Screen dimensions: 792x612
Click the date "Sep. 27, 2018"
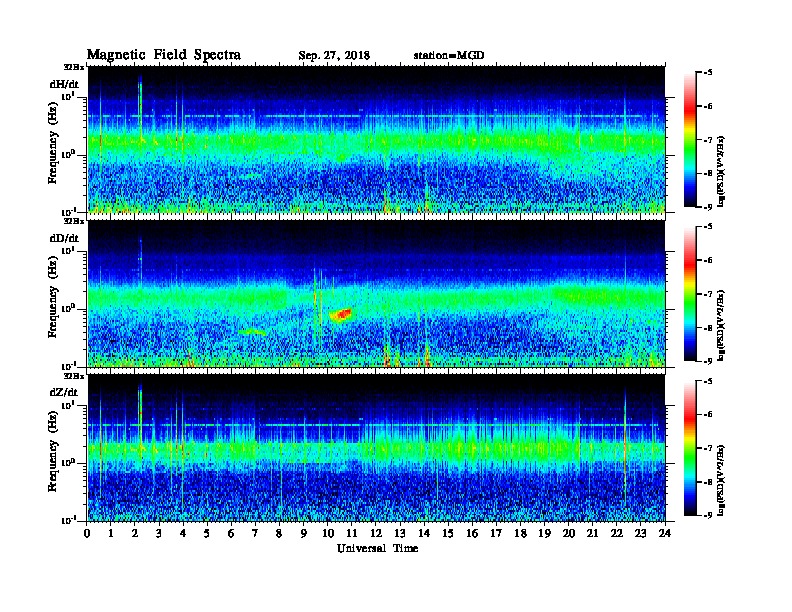[334, 56]
